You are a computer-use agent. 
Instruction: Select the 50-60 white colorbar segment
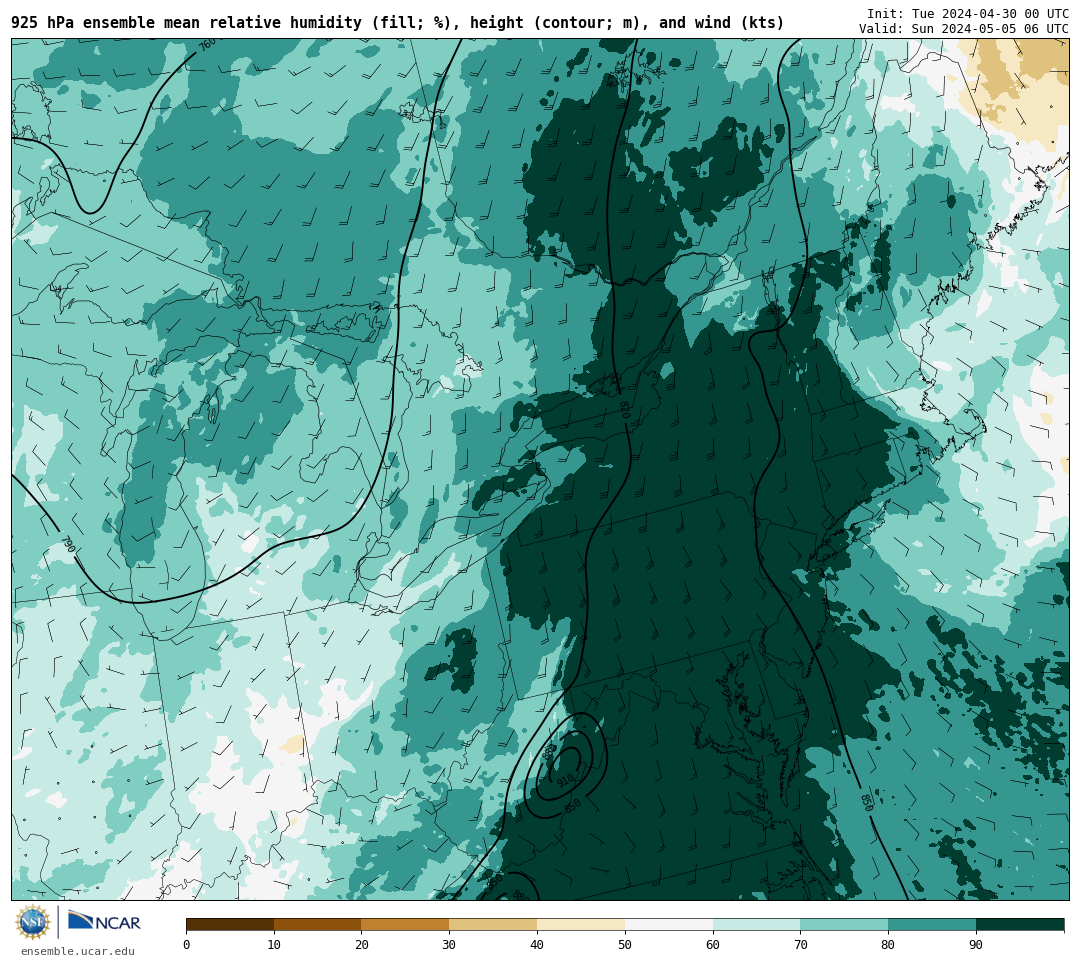click(669, 924)
